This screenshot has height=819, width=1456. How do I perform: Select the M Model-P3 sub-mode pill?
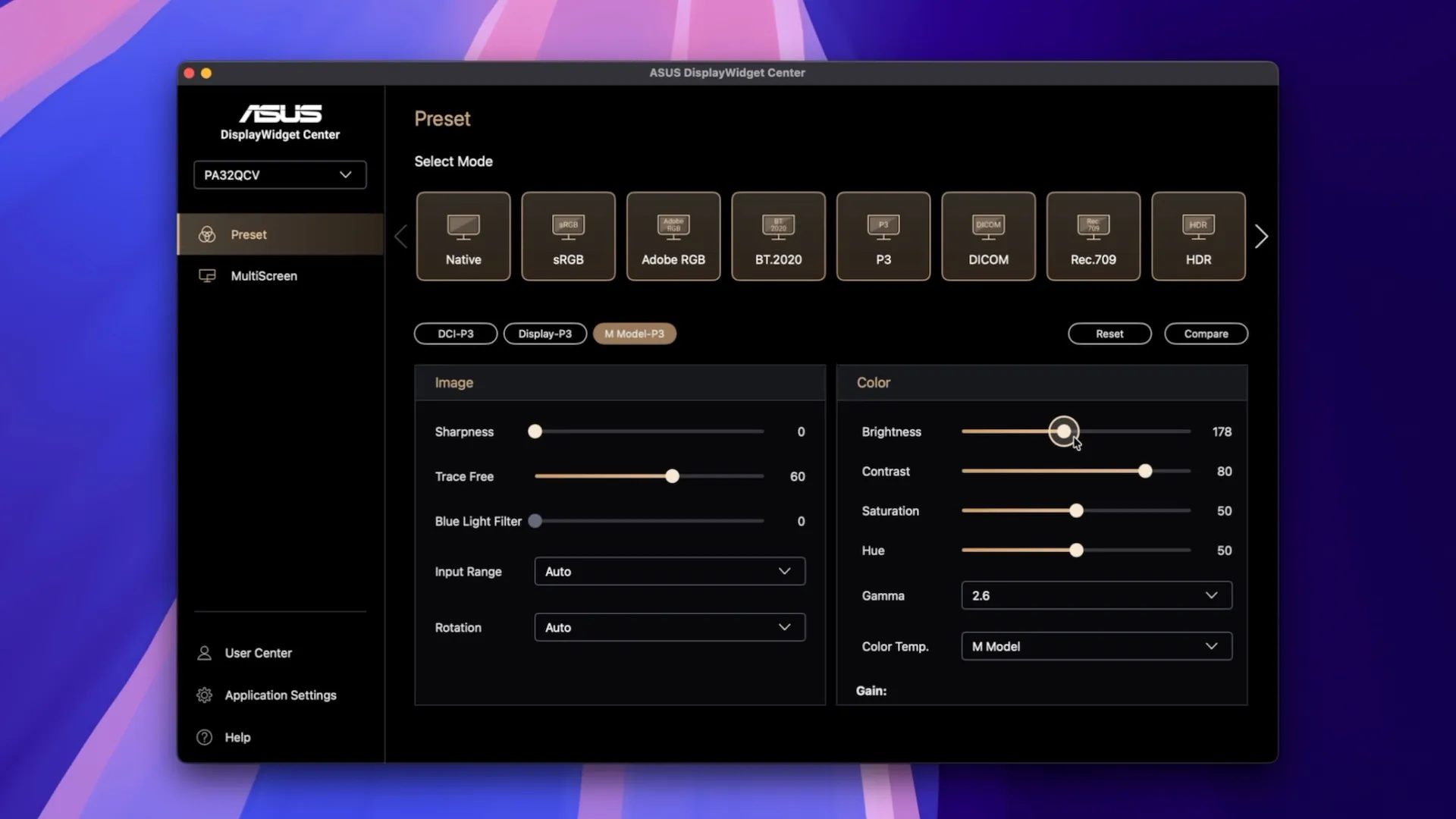[x=634, y=334]
